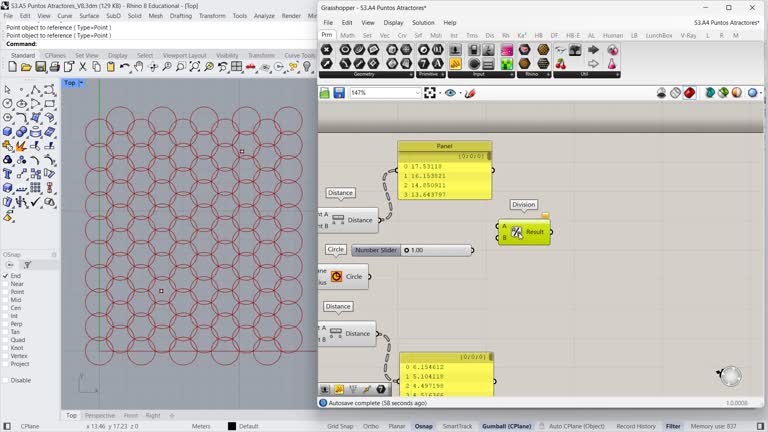Click the Record History status button

635,426
